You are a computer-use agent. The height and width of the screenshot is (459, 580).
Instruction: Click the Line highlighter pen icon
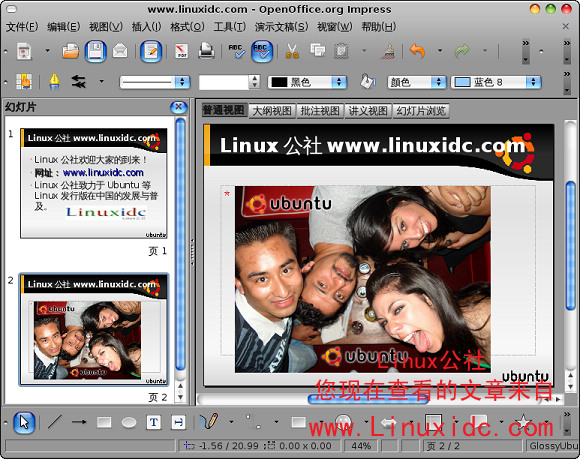click(x=54, y=82)
